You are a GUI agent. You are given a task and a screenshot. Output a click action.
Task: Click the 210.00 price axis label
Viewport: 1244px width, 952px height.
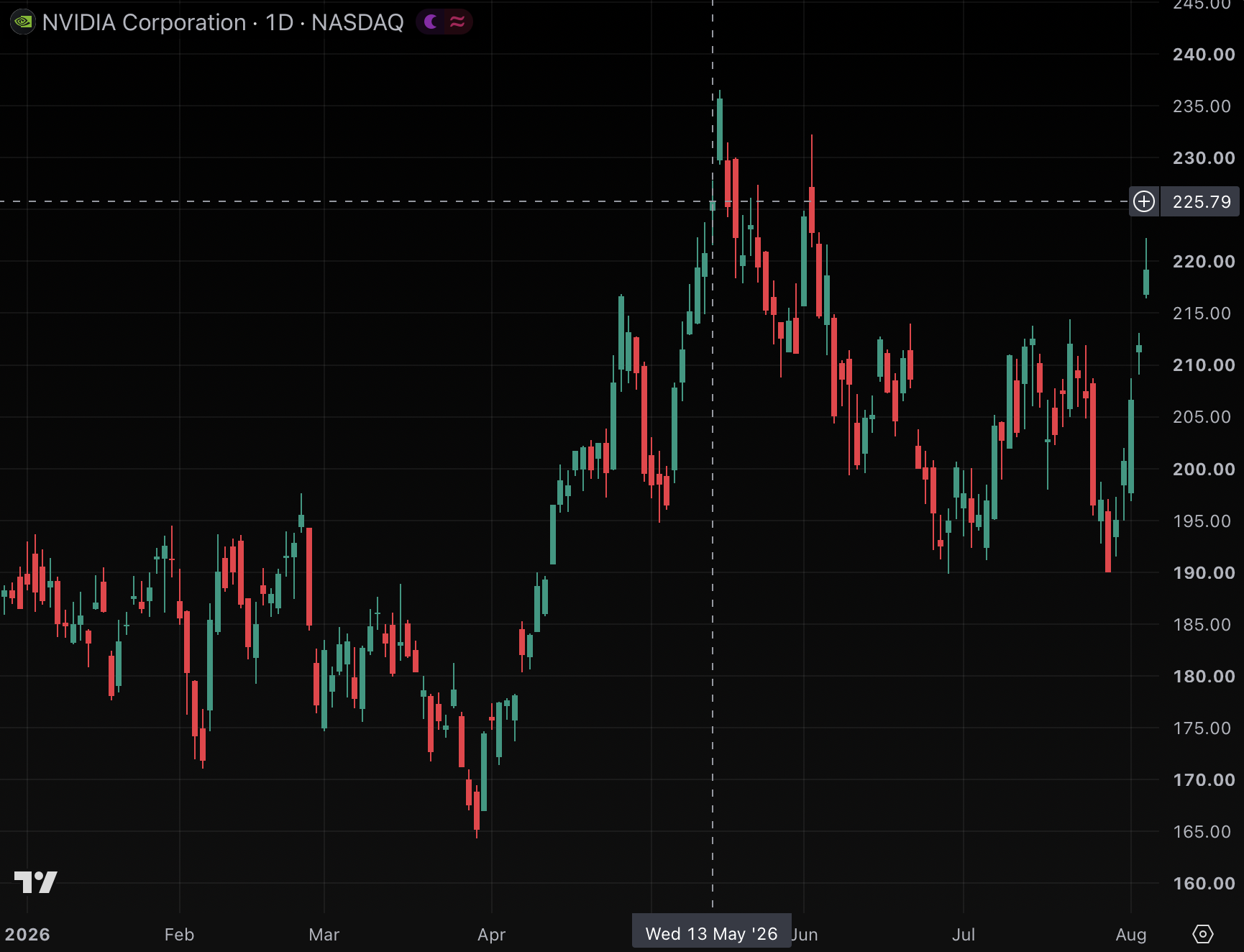point(1203,365)
